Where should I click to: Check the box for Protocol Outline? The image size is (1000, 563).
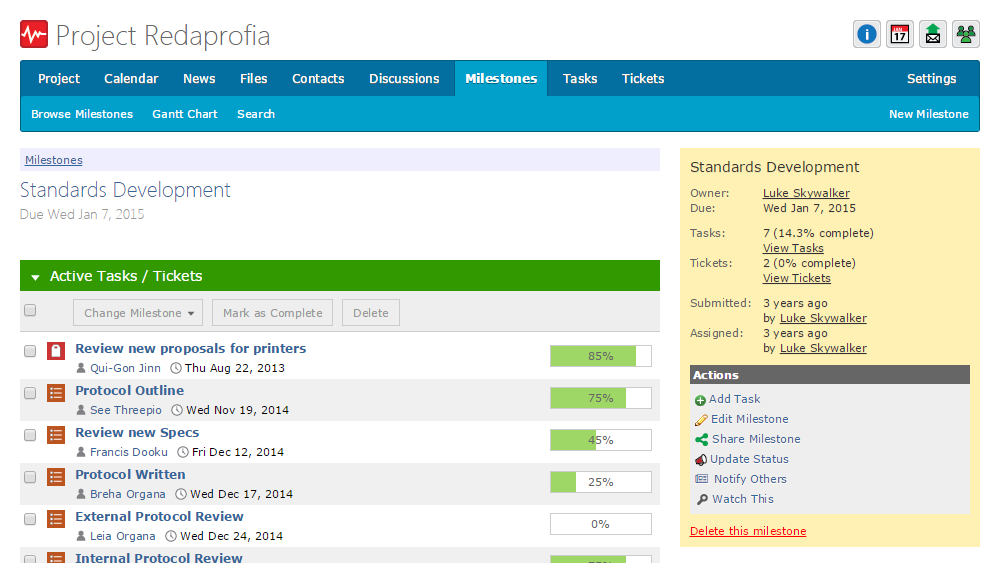point(30,393)
